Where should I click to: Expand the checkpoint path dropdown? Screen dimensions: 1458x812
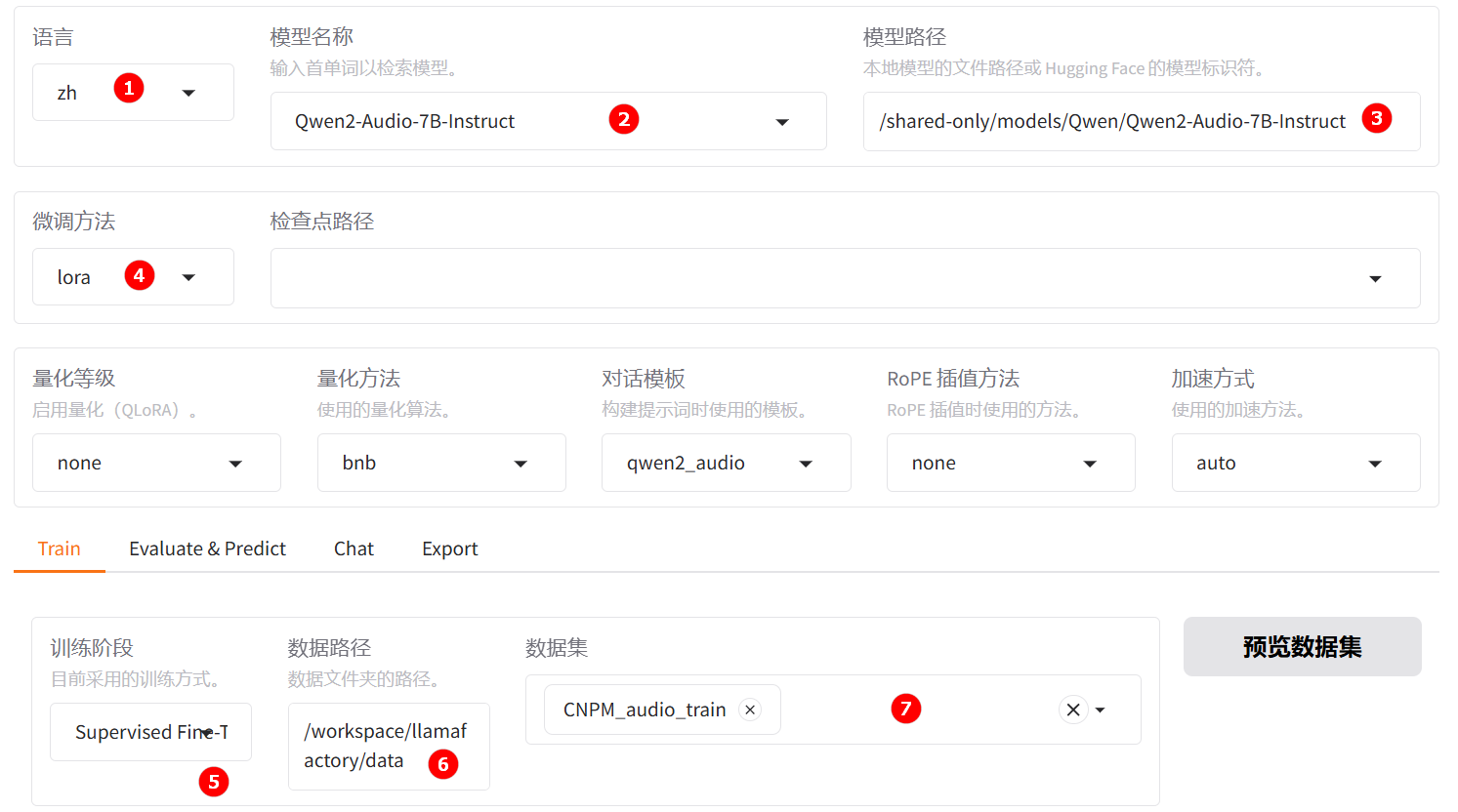[x=1375, y=279]
